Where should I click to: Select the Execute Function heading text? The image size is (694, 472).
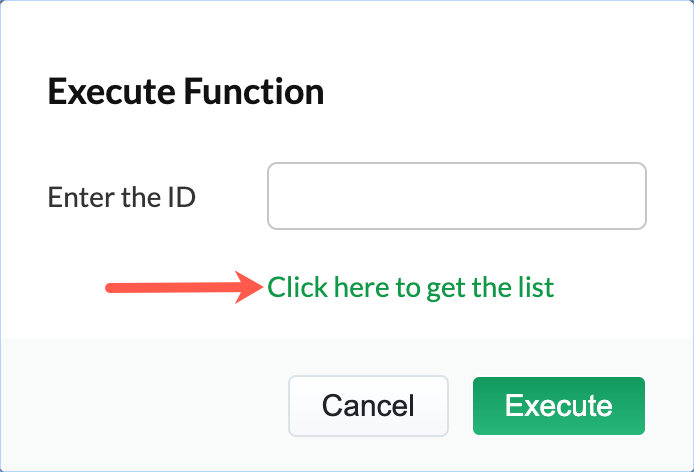coord(186,93)
